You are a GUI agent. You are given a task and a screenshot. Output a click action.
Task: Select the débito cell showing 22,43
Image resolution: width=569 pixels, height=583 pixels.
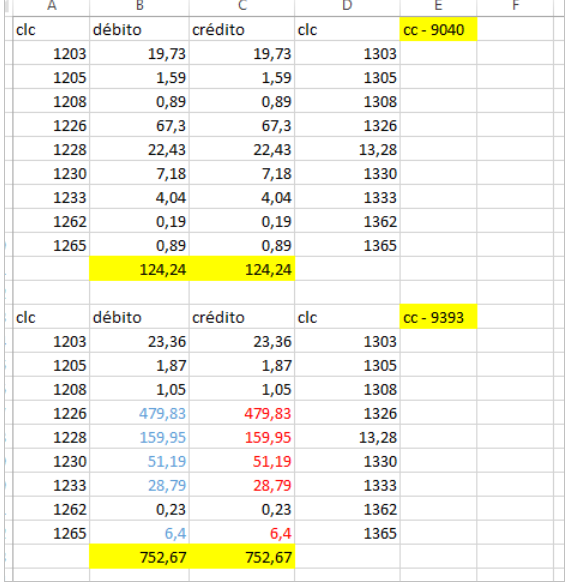139,149
